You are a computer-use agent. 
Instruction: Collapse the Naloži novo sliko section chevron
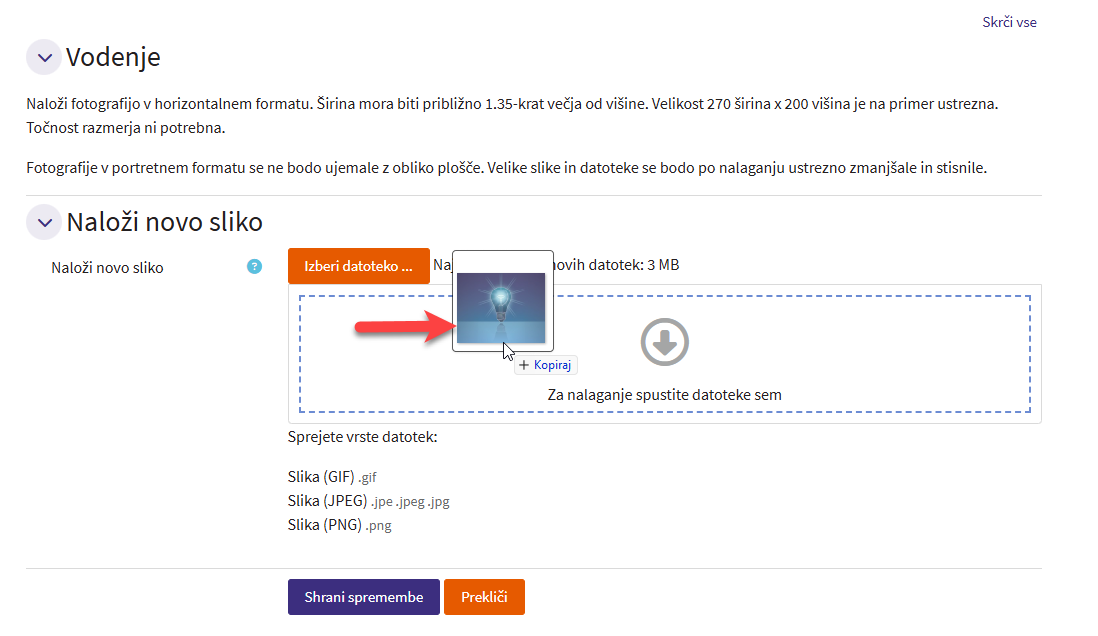point(44,222)
